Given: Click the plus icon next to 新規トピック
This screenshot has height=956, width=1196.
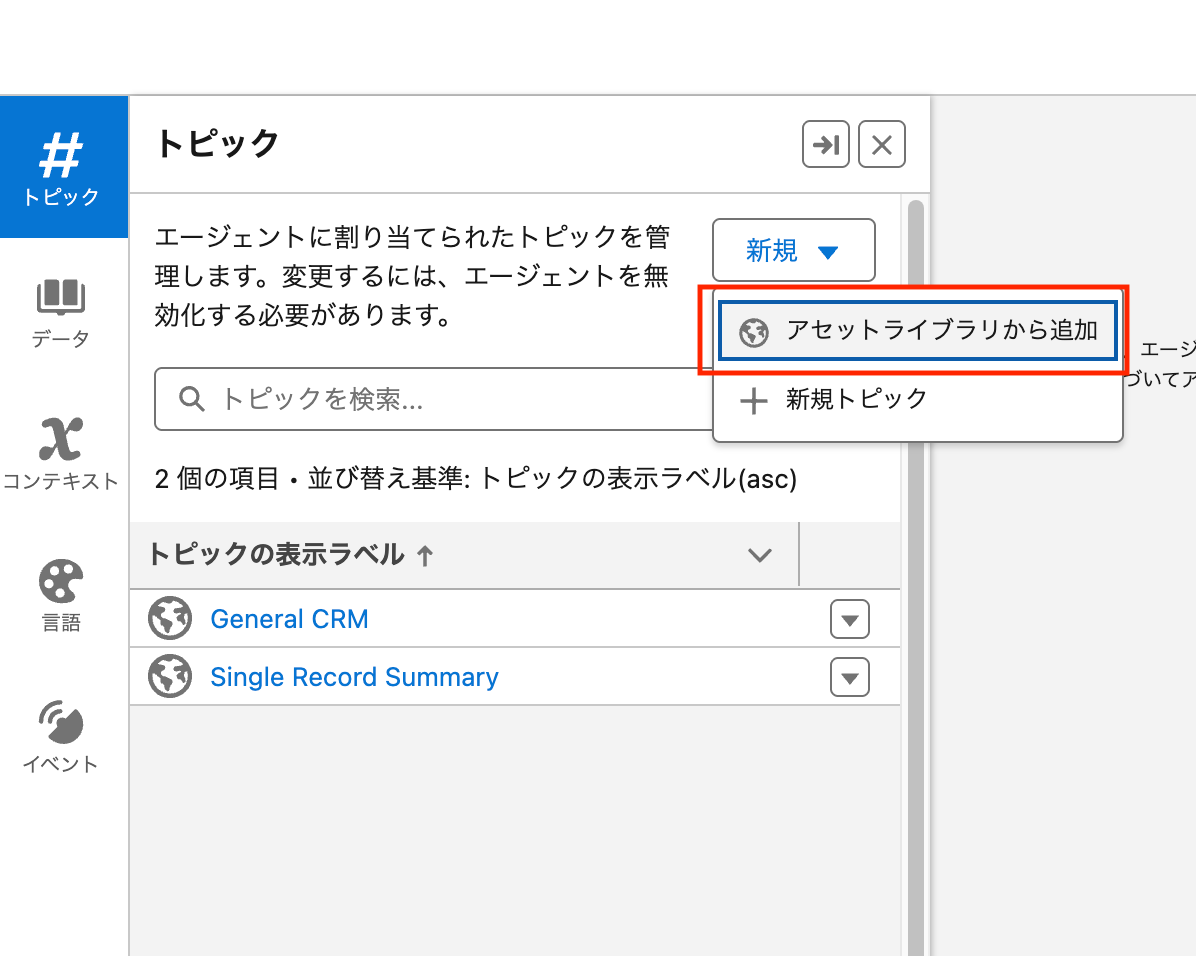Looking at the screenshot, I should [x=752, y=401].
